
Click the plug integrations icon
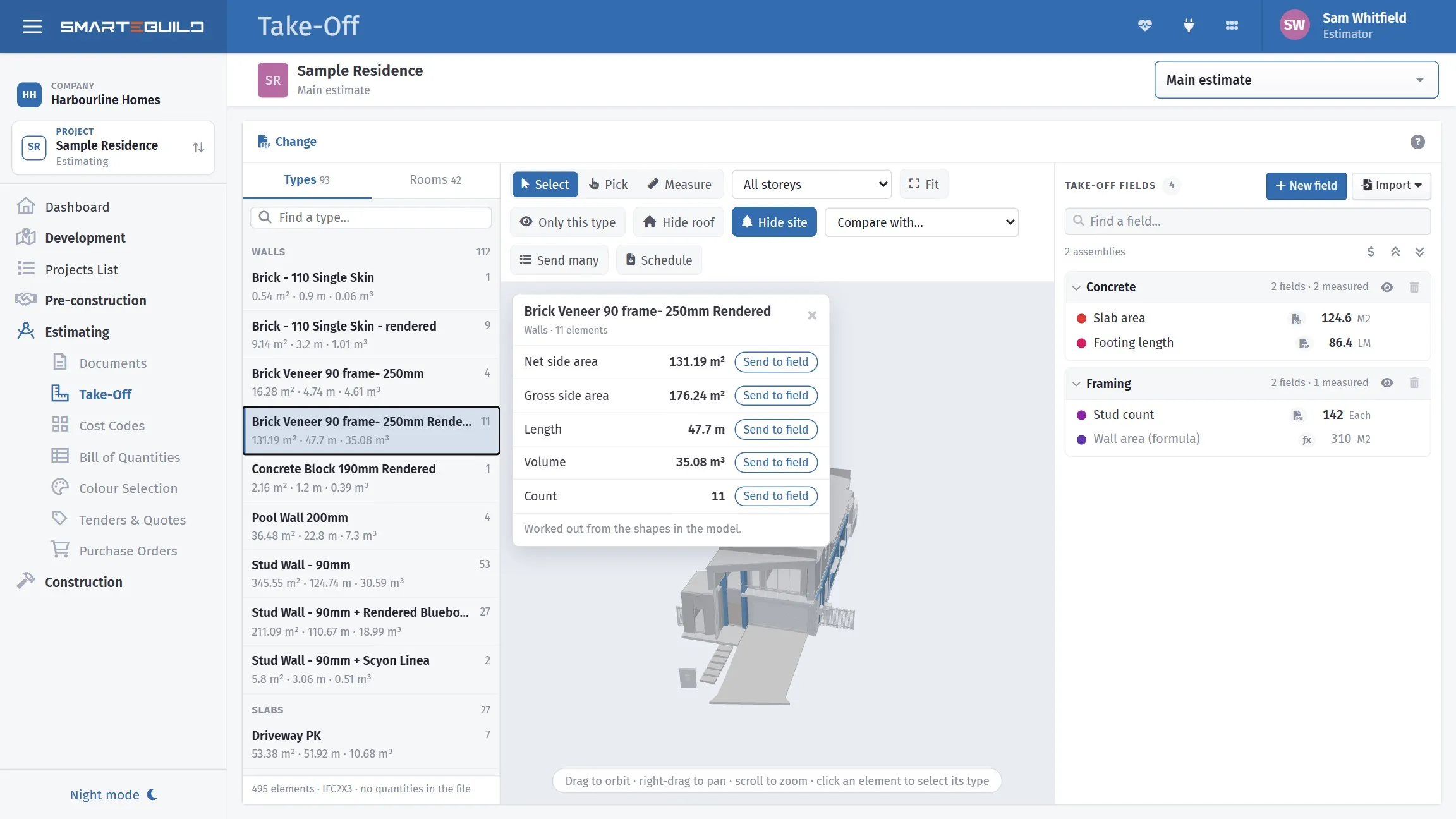point(1189,26)
